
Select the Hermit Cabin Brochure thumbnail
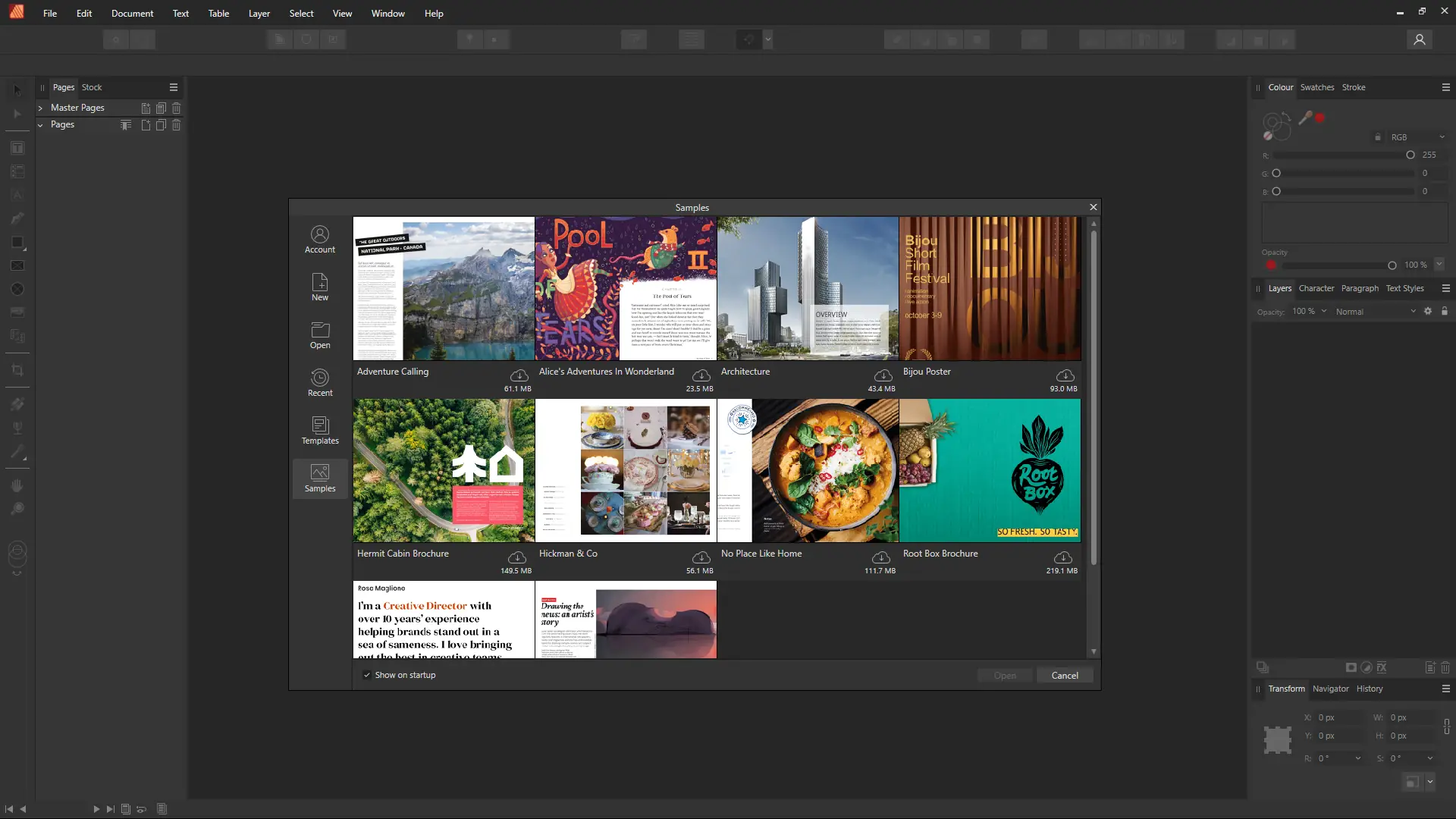(444, 470)
